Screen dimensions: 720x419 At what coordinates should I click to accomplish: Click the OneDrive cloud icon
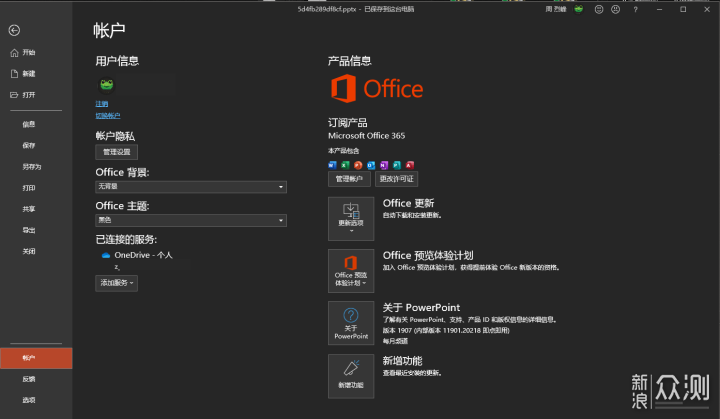coord(106,255)
